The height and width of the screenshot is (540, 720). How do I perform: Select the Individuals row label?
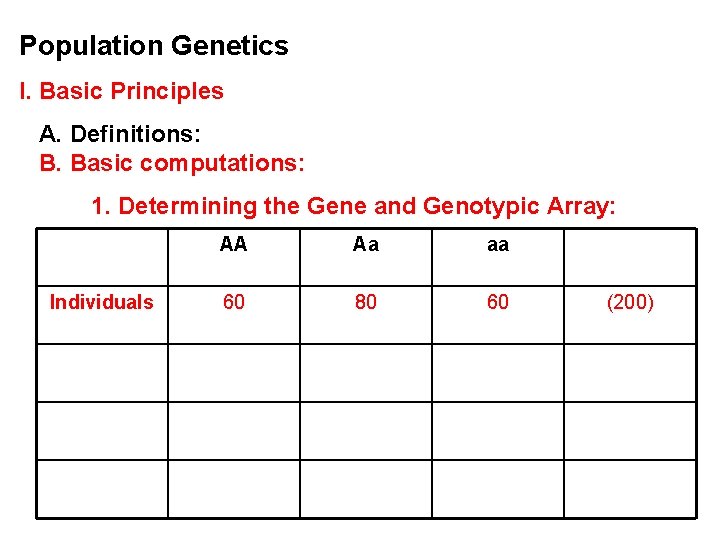click(x=102, y=302)
